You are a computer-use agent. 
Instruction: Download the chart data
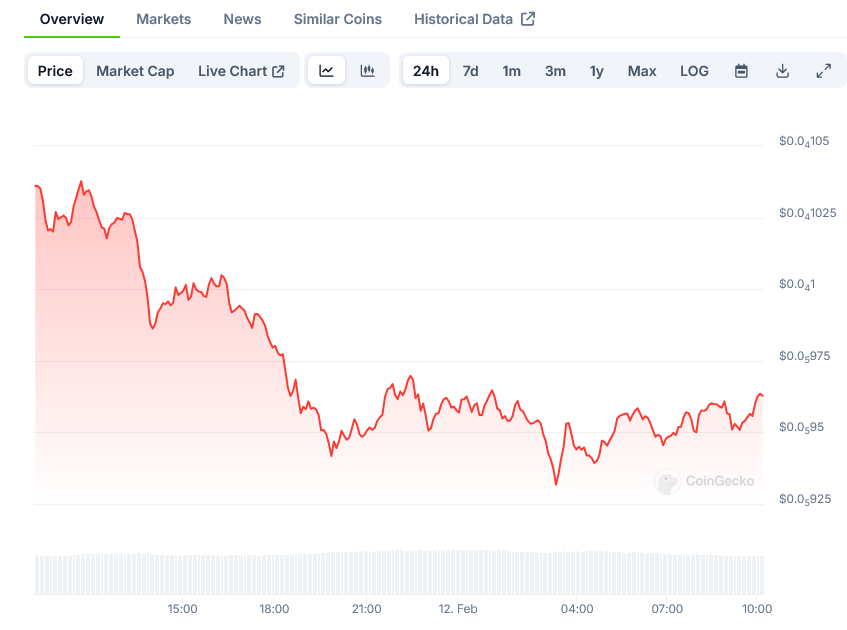coord(782,71)
